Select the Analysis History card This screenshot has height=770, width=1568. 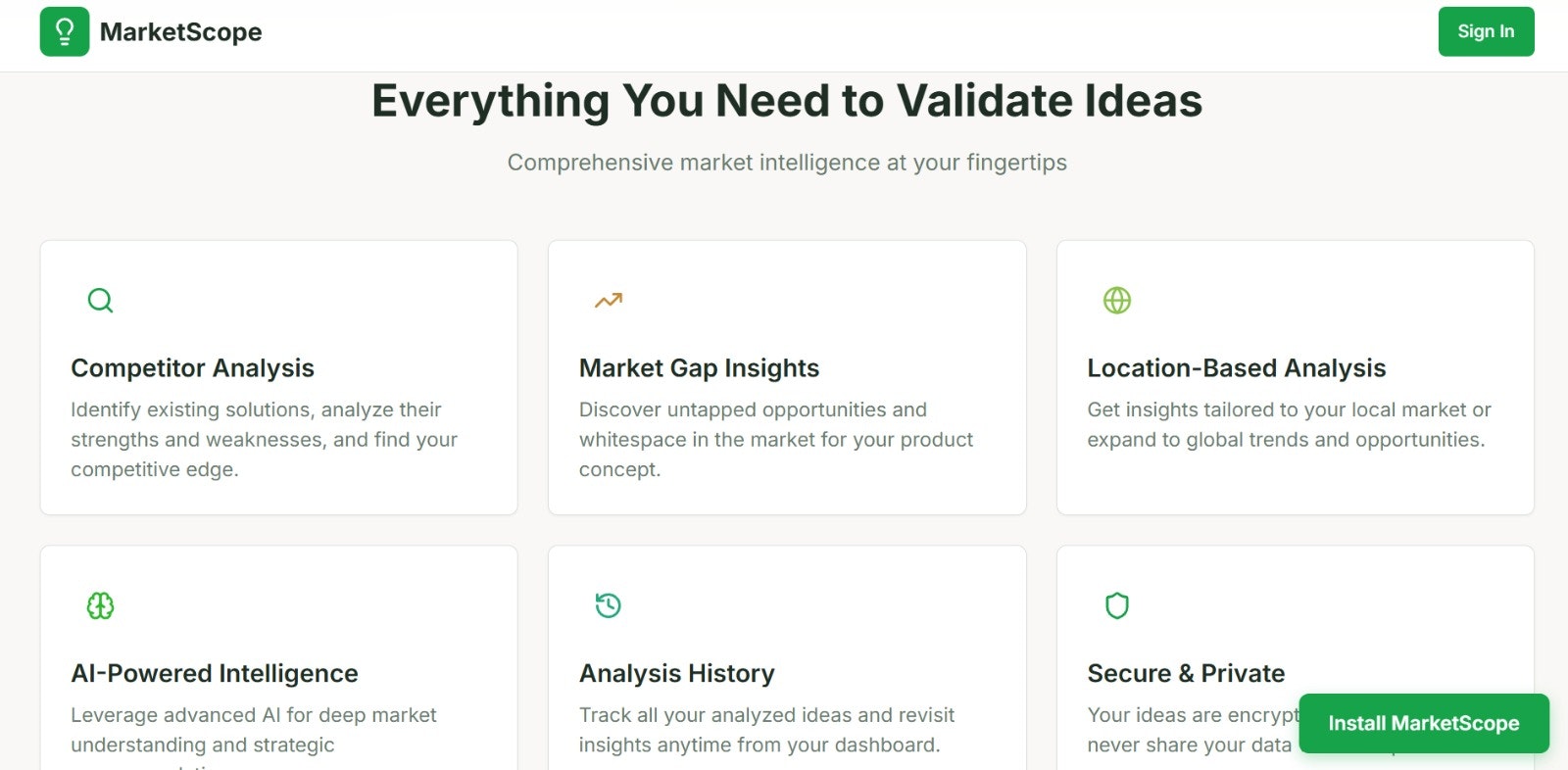pos(786,656)
